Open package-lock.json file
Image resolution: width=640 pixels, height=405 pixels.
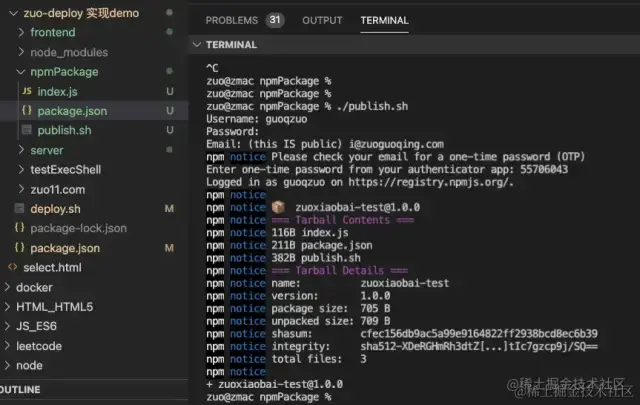(78, 228)
